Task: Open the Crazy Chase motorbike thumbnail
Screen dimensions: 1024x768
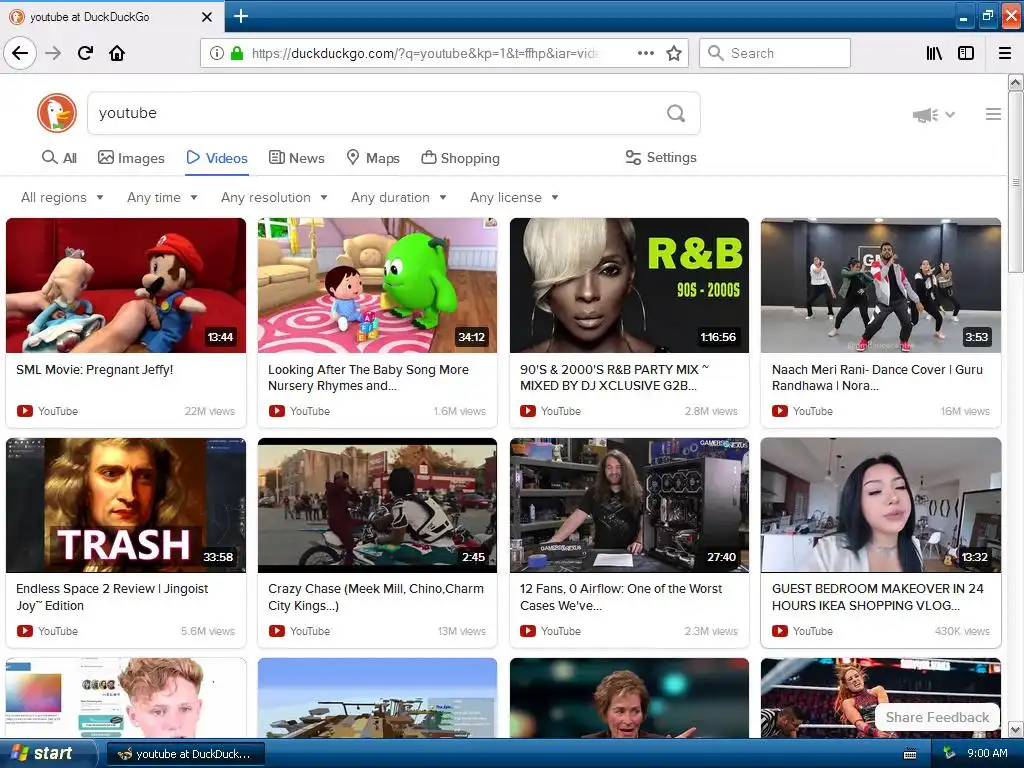Action: (x=377, y=505)
